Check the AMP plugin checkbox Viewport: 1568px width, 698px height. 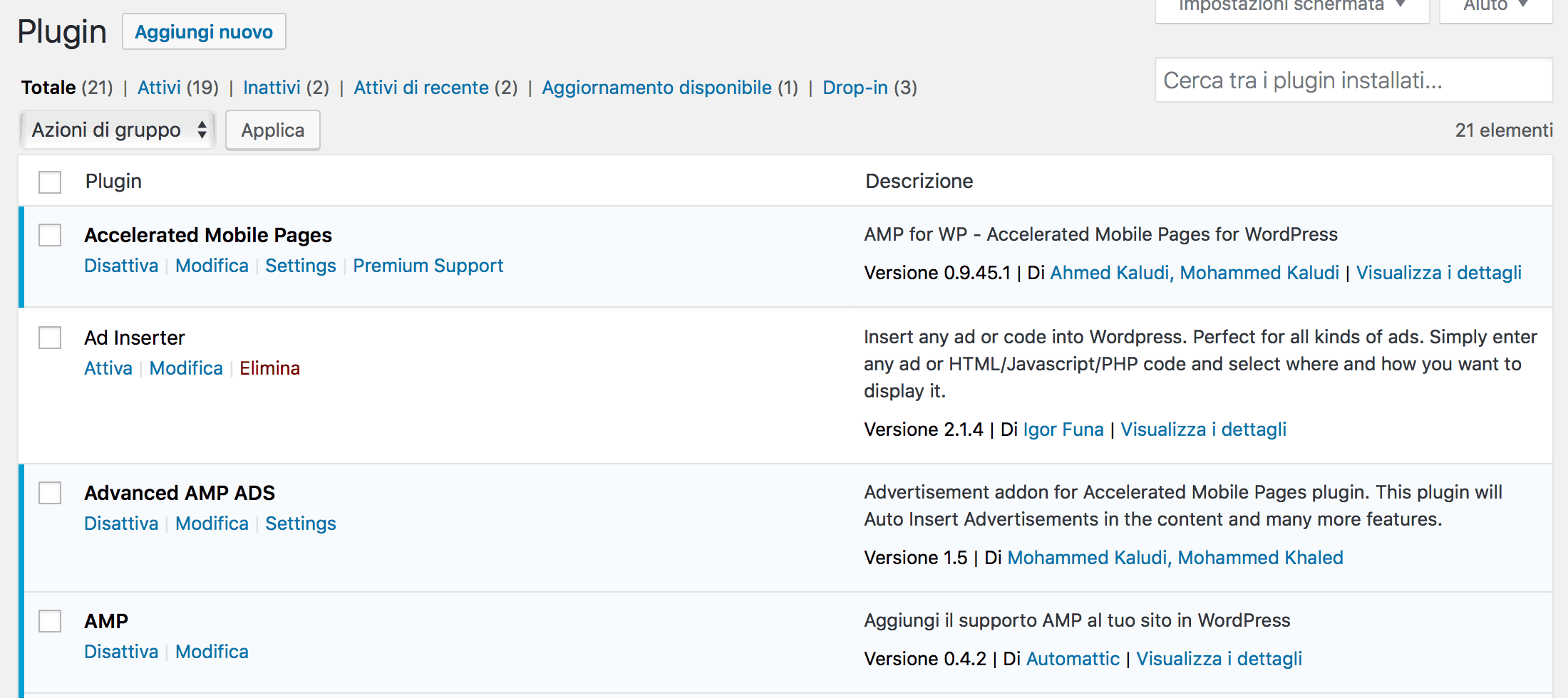click(x=49, y=620)
